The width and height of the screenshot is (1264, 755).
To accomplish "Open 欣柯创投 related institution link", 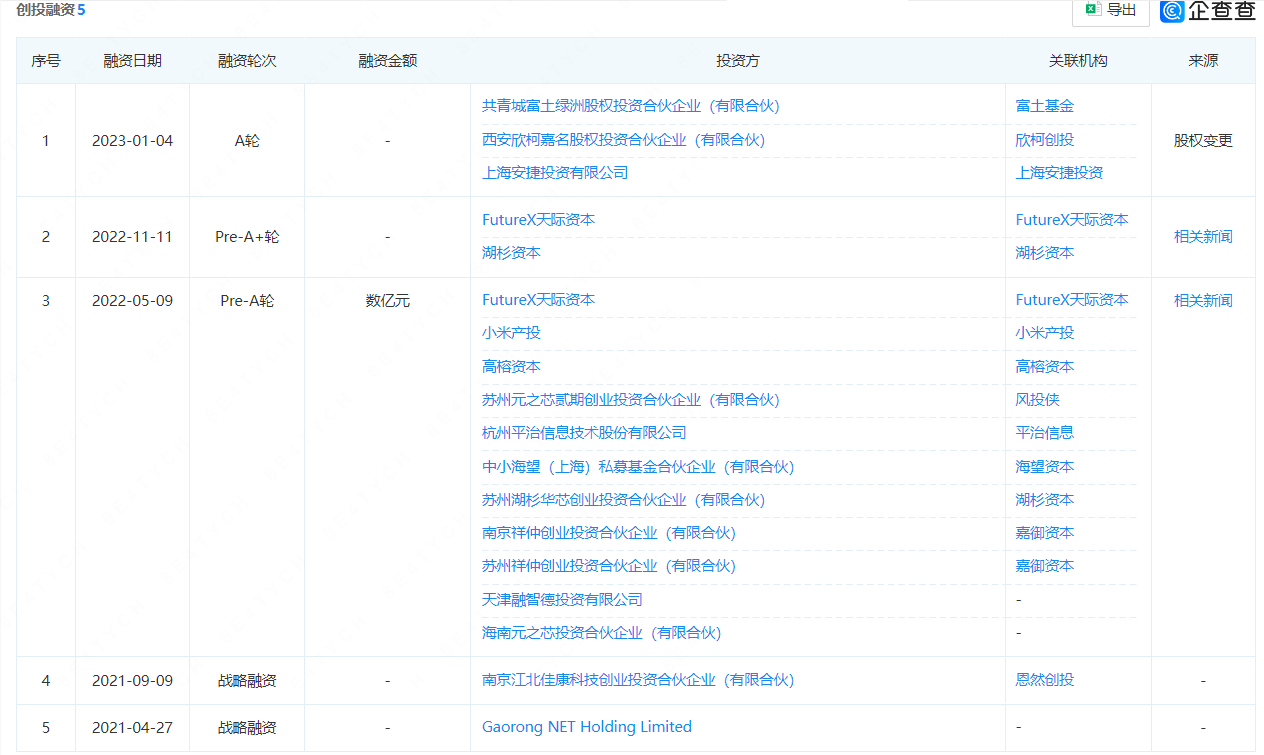I will tap(1044, 140).
